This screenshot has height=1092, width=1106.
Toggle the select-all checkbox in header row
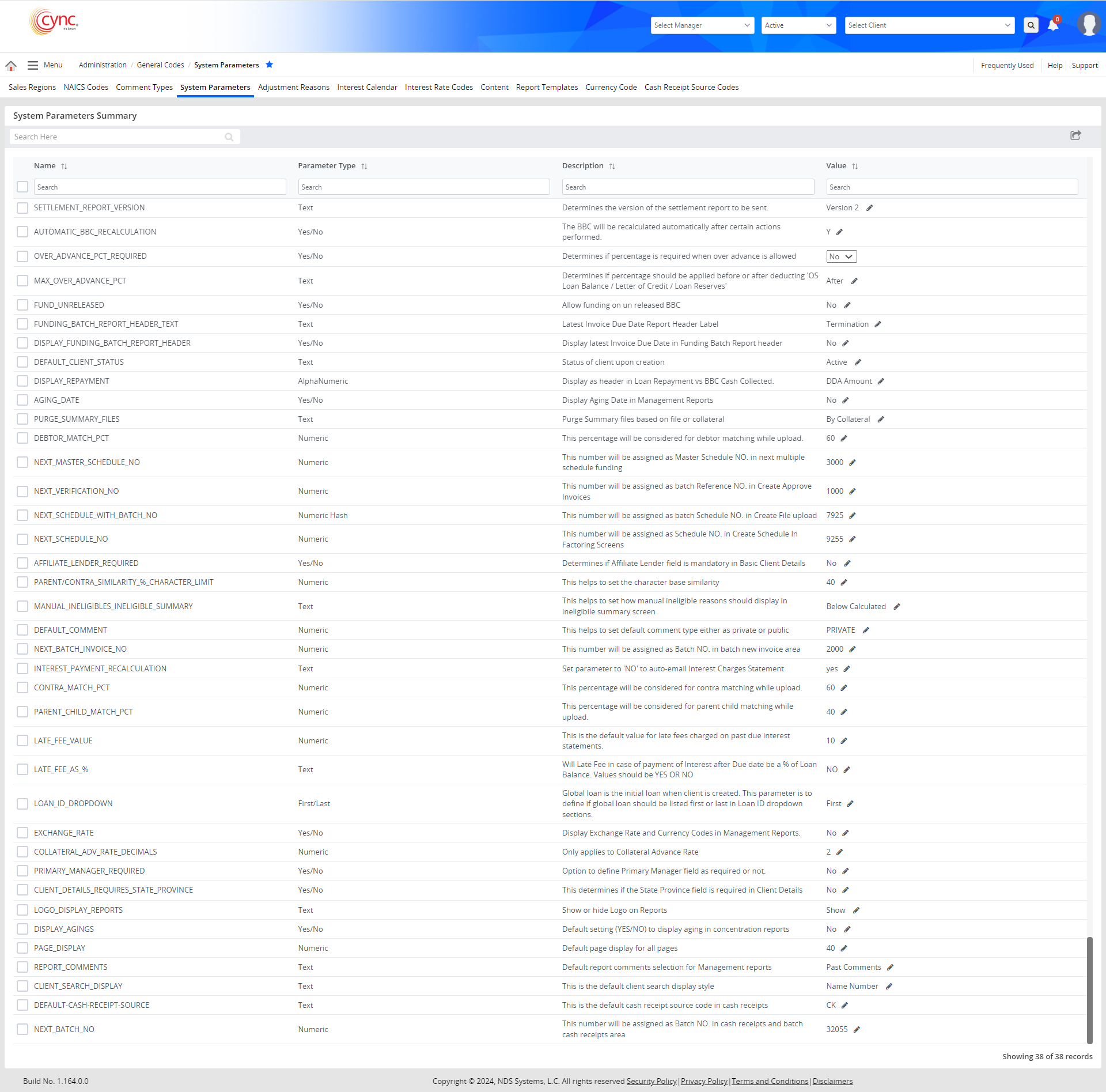click(x=22, y=187)
